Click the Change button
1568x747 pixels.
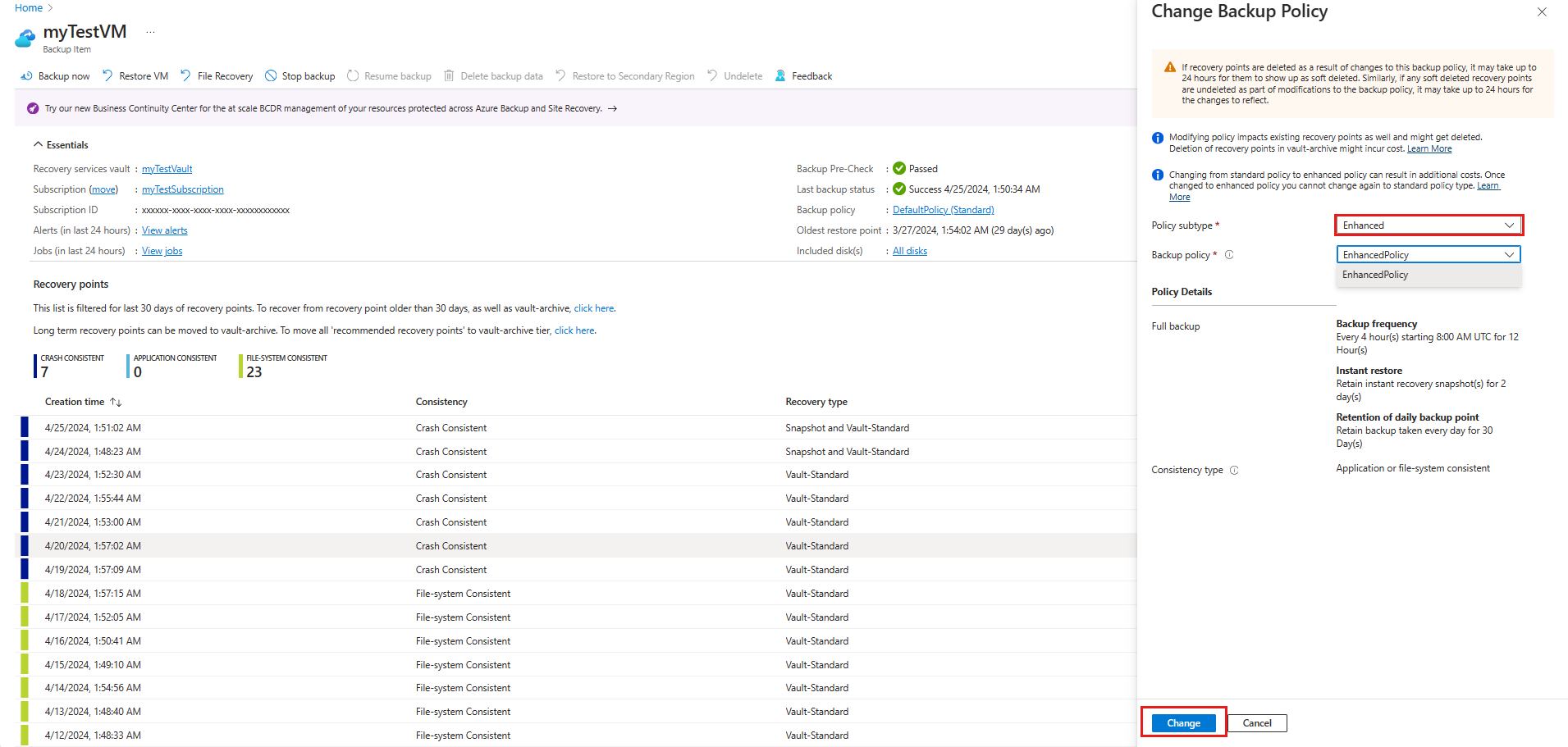click(x=1183, y=723)
